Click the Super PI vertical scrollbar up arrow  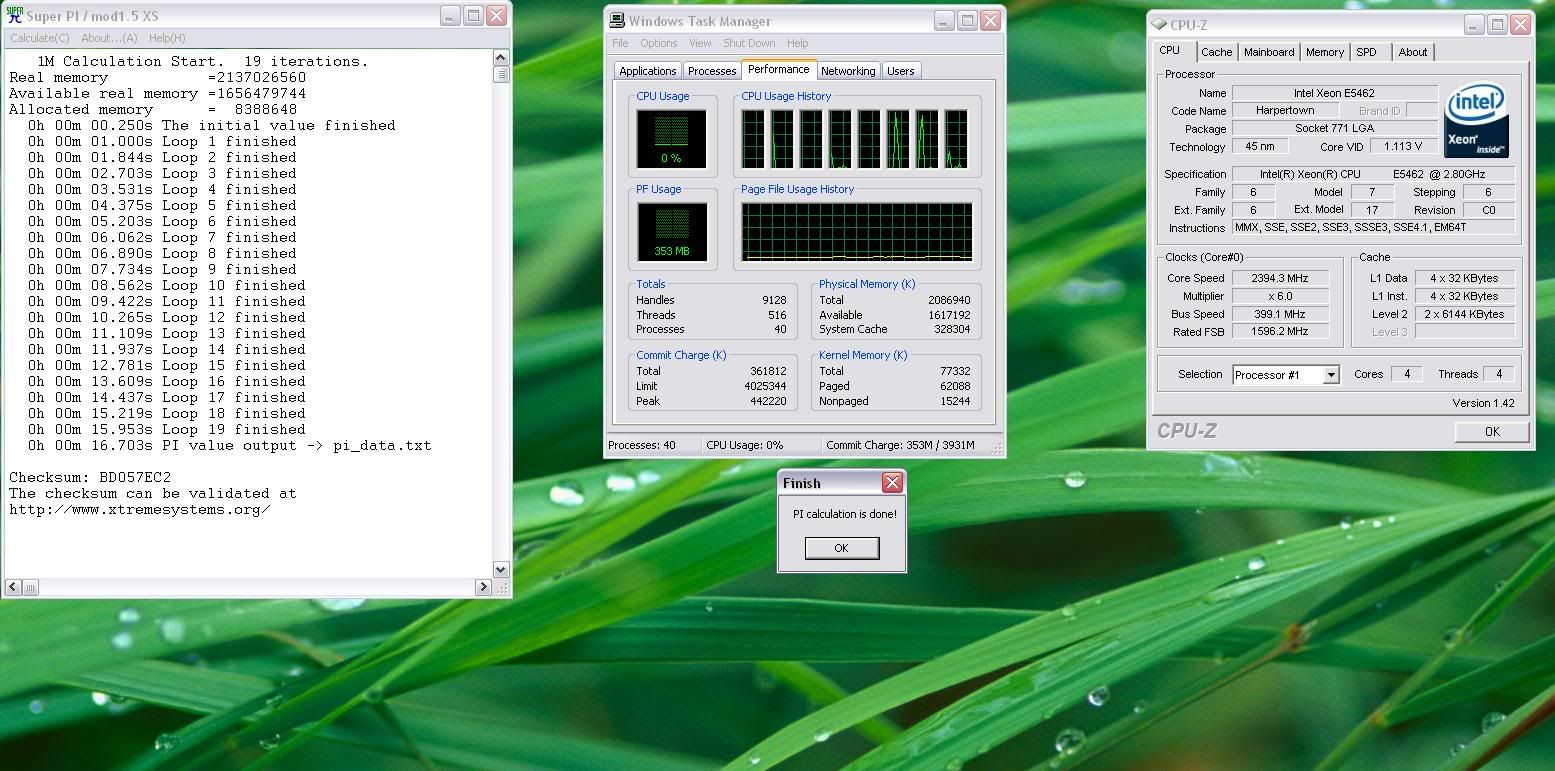[x=501, y=58]
